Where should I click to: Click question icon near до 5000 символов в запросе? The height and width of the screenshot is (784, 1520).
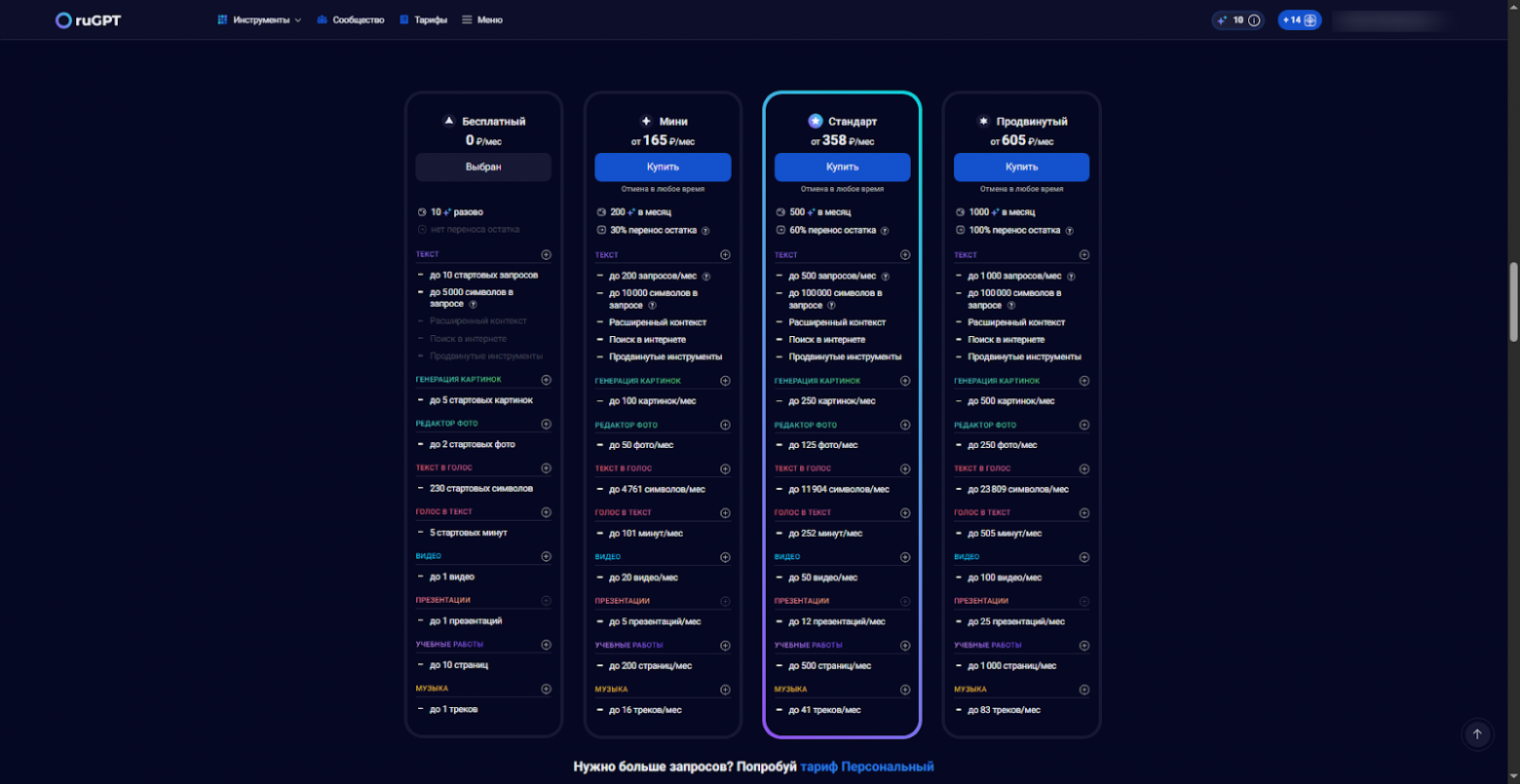point(475,304)
